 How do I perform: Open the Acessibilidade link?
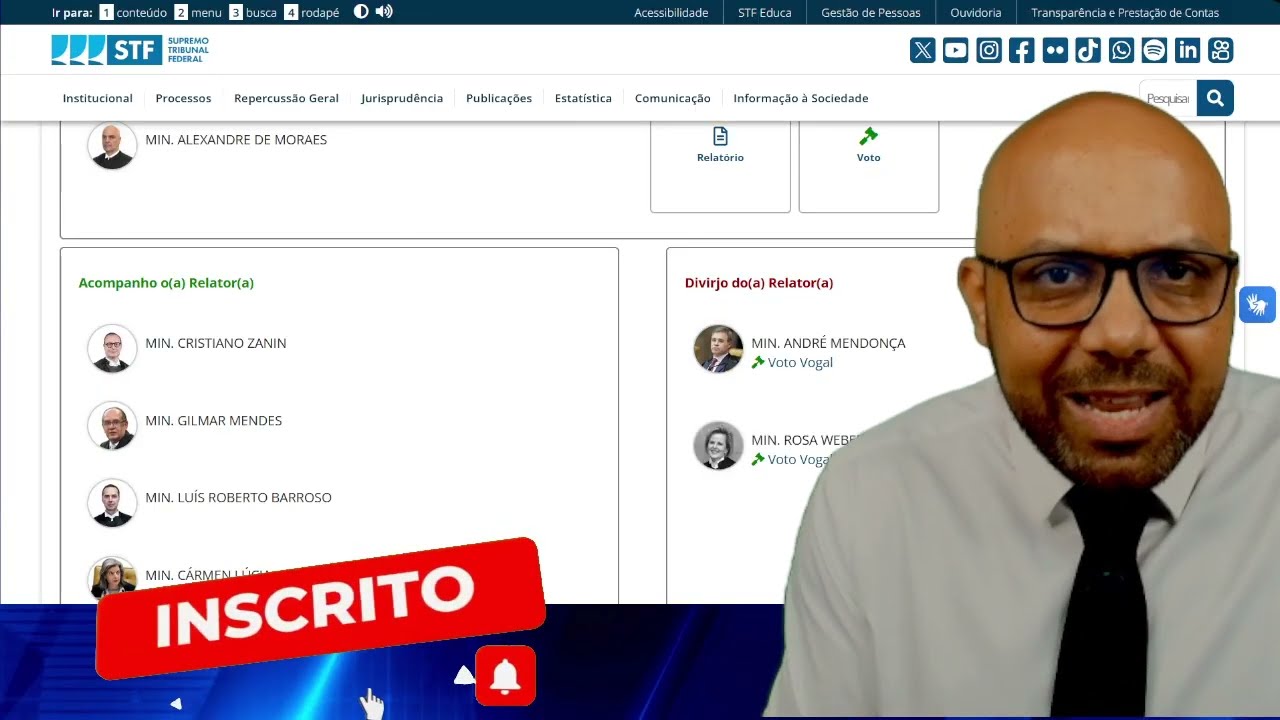point(671,13)
